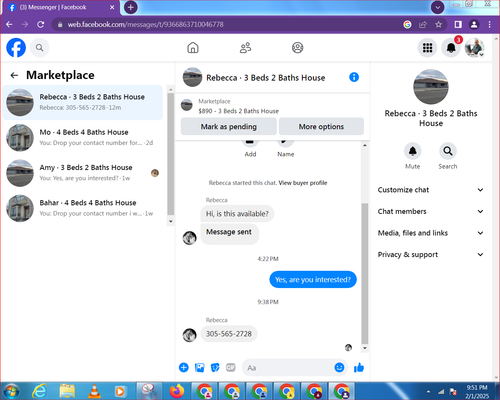500x400 pixels.
Task: Click the browser address bar URL
Action: click(145, 24)
